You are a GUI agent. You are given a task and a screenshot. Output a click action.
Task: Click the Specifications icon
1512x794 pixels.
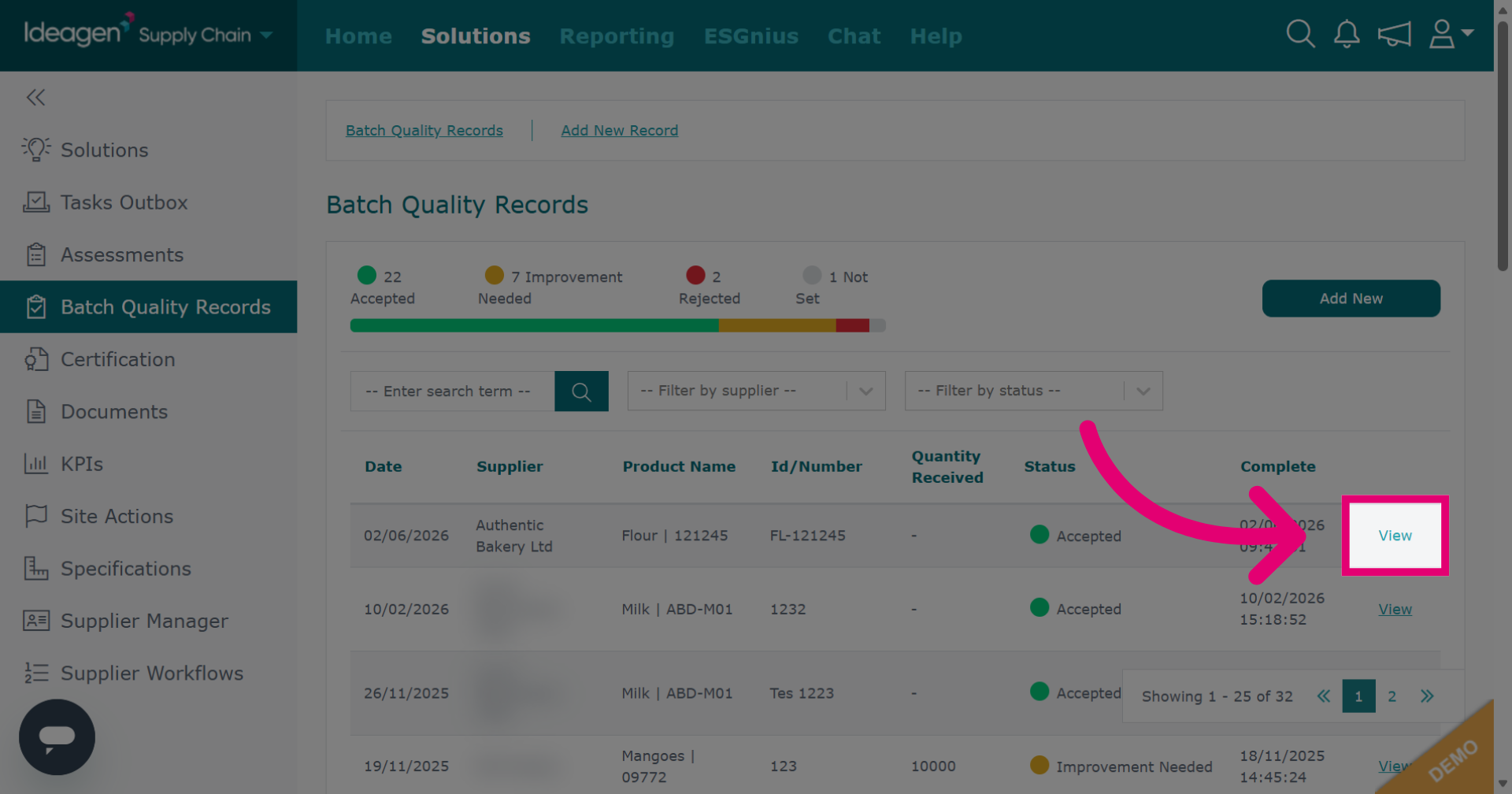pyautogui.click(x=36, y=568)
